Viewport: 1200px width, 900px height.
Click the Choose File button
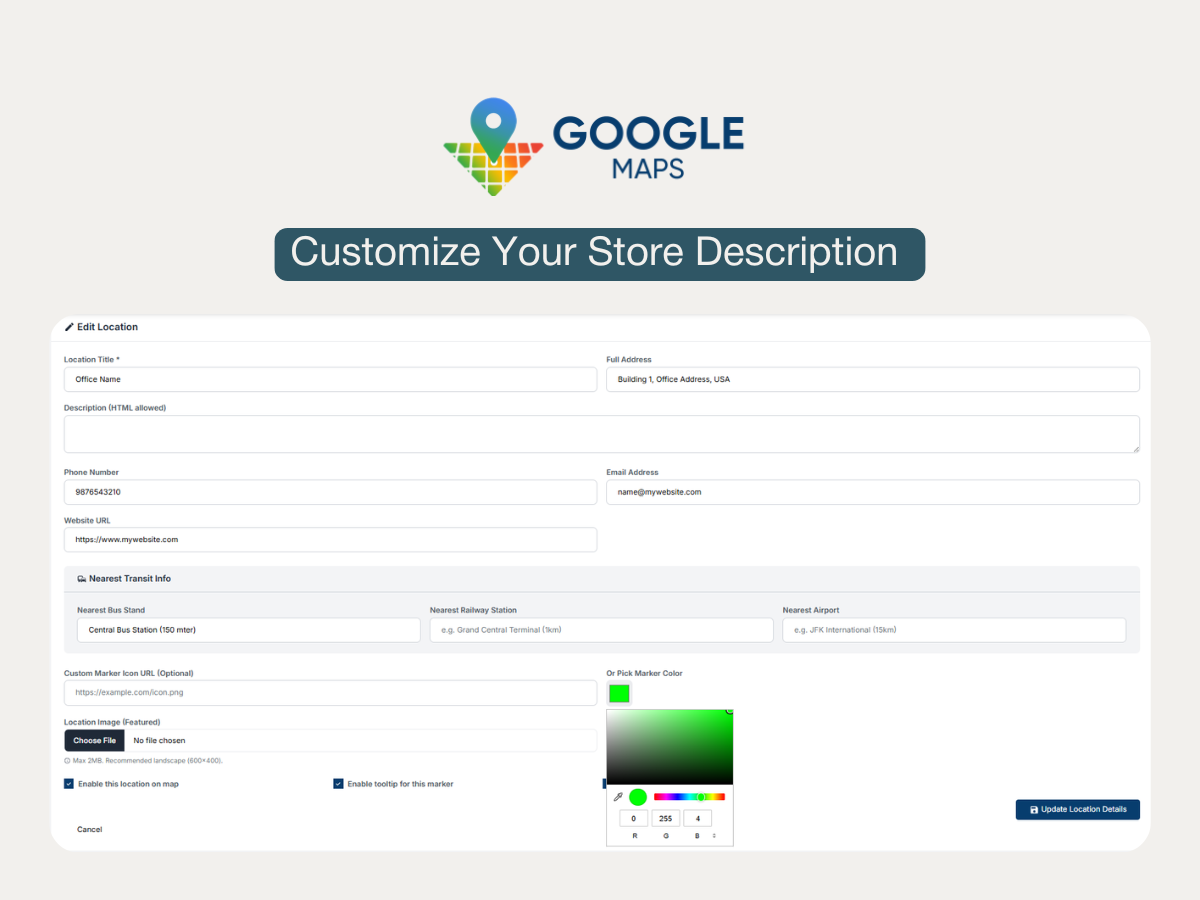coord(95,740)
